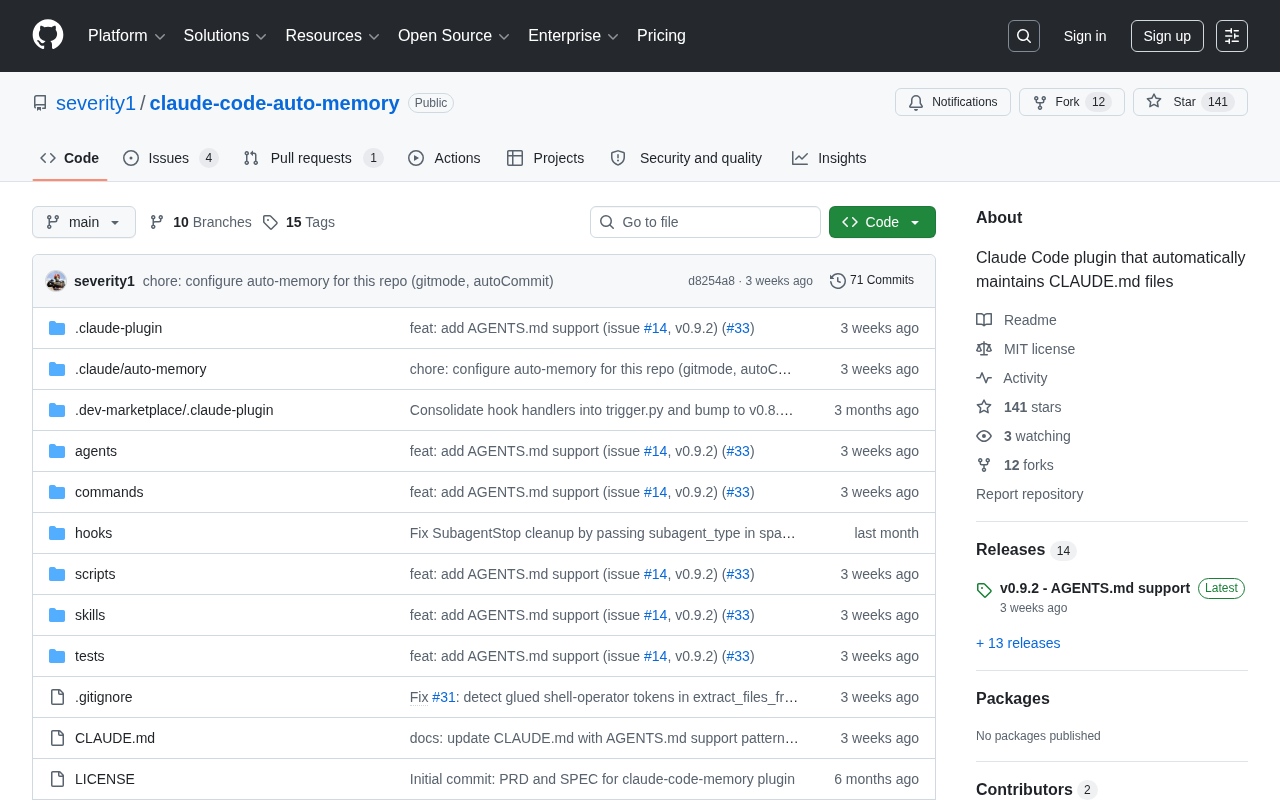Expand the Solutions menu
The width and height of the screenshot is (1280, 800).
pos(225,36)
